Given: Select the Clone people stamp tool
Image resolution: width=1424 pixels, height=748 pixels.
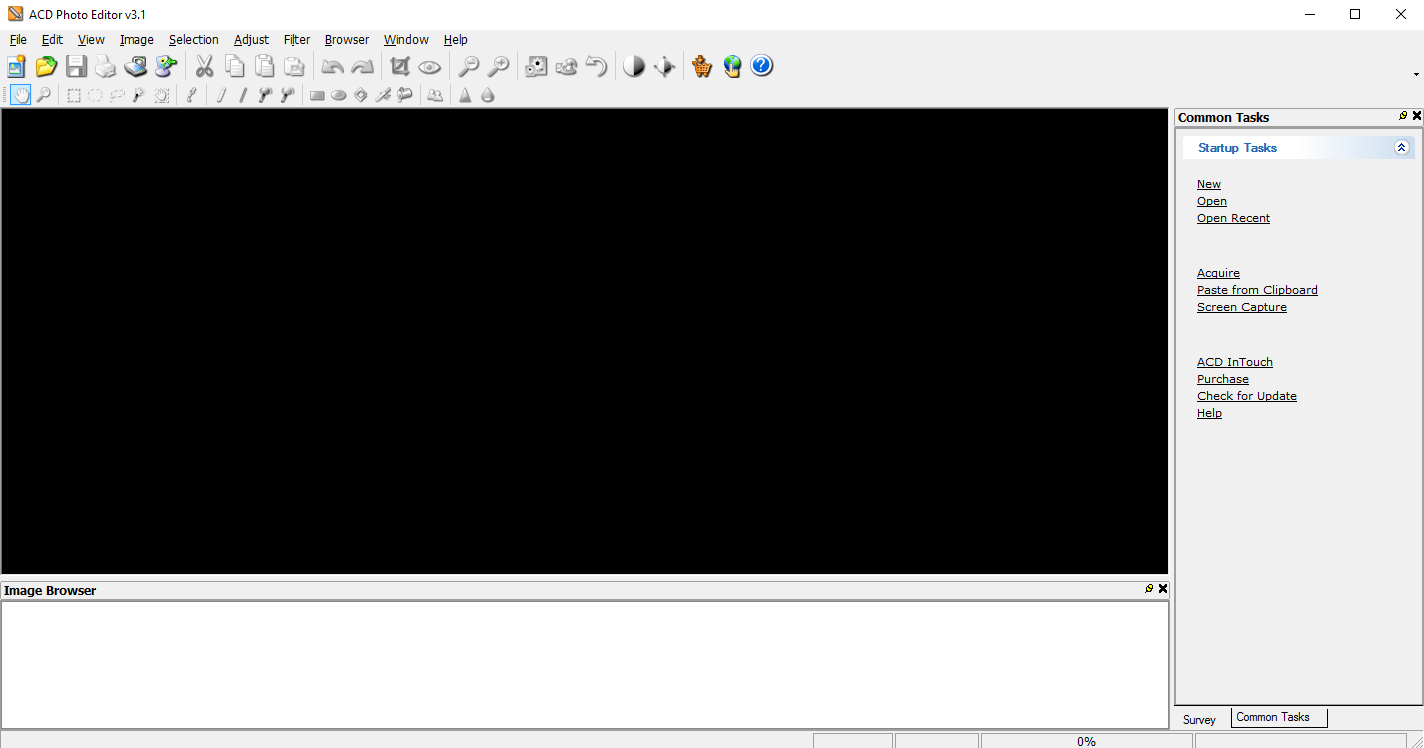Looking at the screenshot, I should click(435, 95).
